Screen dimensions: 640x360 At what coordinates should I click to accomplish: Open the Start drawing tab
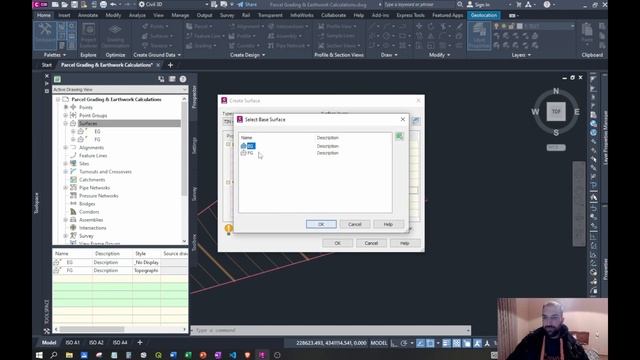coord(47,65)
